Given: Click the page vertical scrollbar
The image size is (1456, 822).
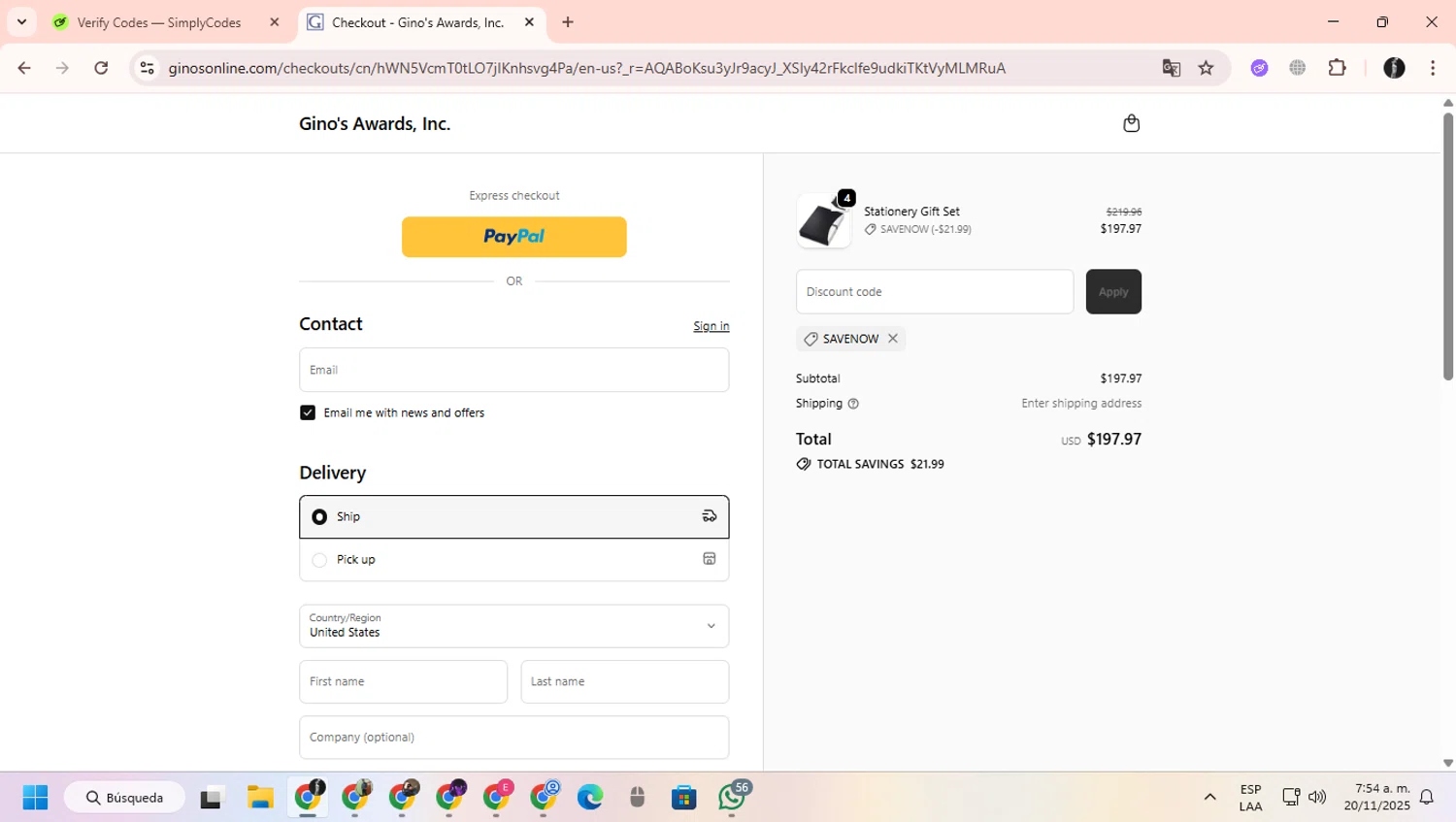Looking at the screenshot, I should [x=1447, y=247].
